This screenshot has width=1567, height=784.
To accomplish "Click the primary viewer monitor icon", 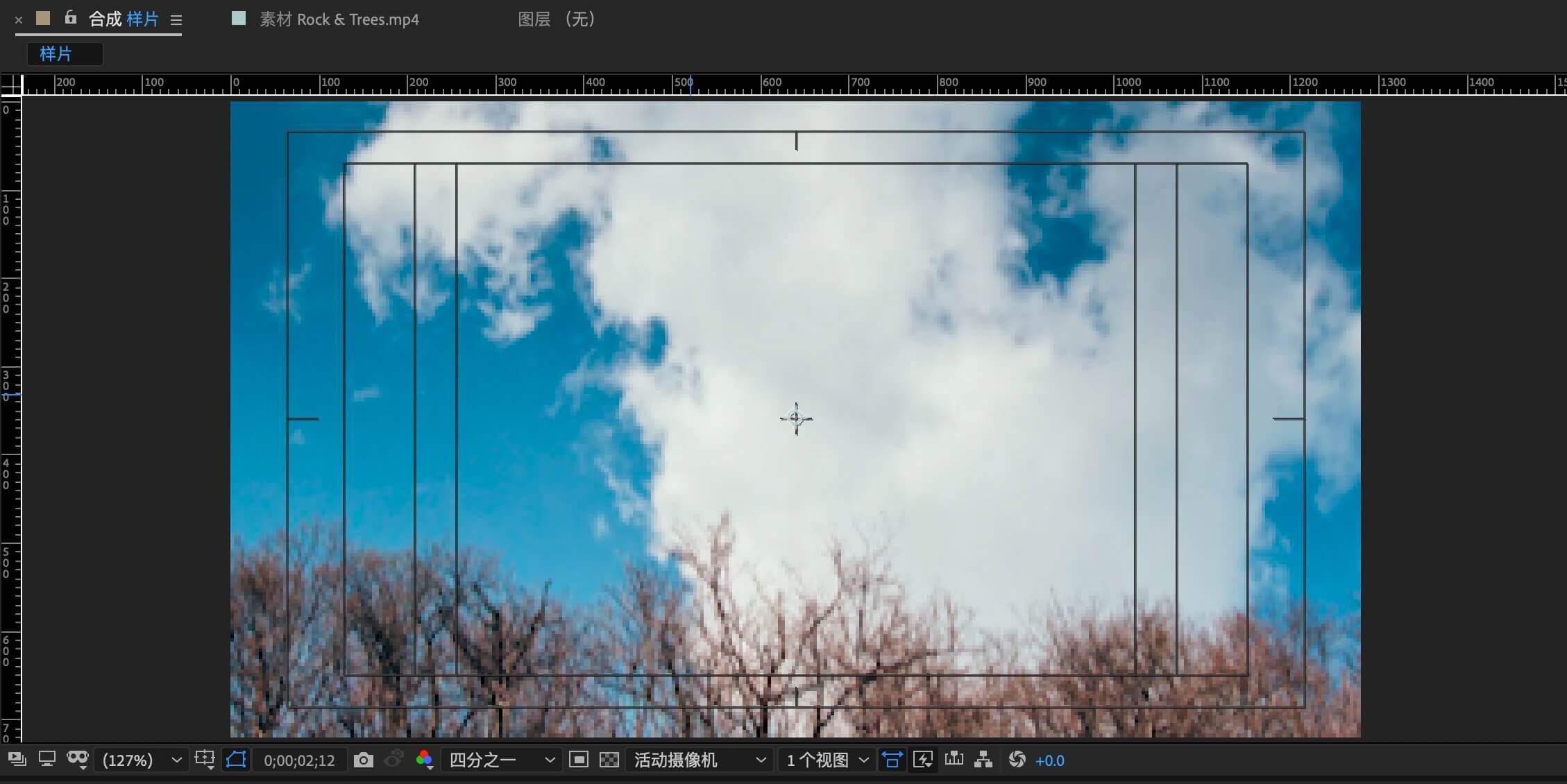I will coord(47,760).
